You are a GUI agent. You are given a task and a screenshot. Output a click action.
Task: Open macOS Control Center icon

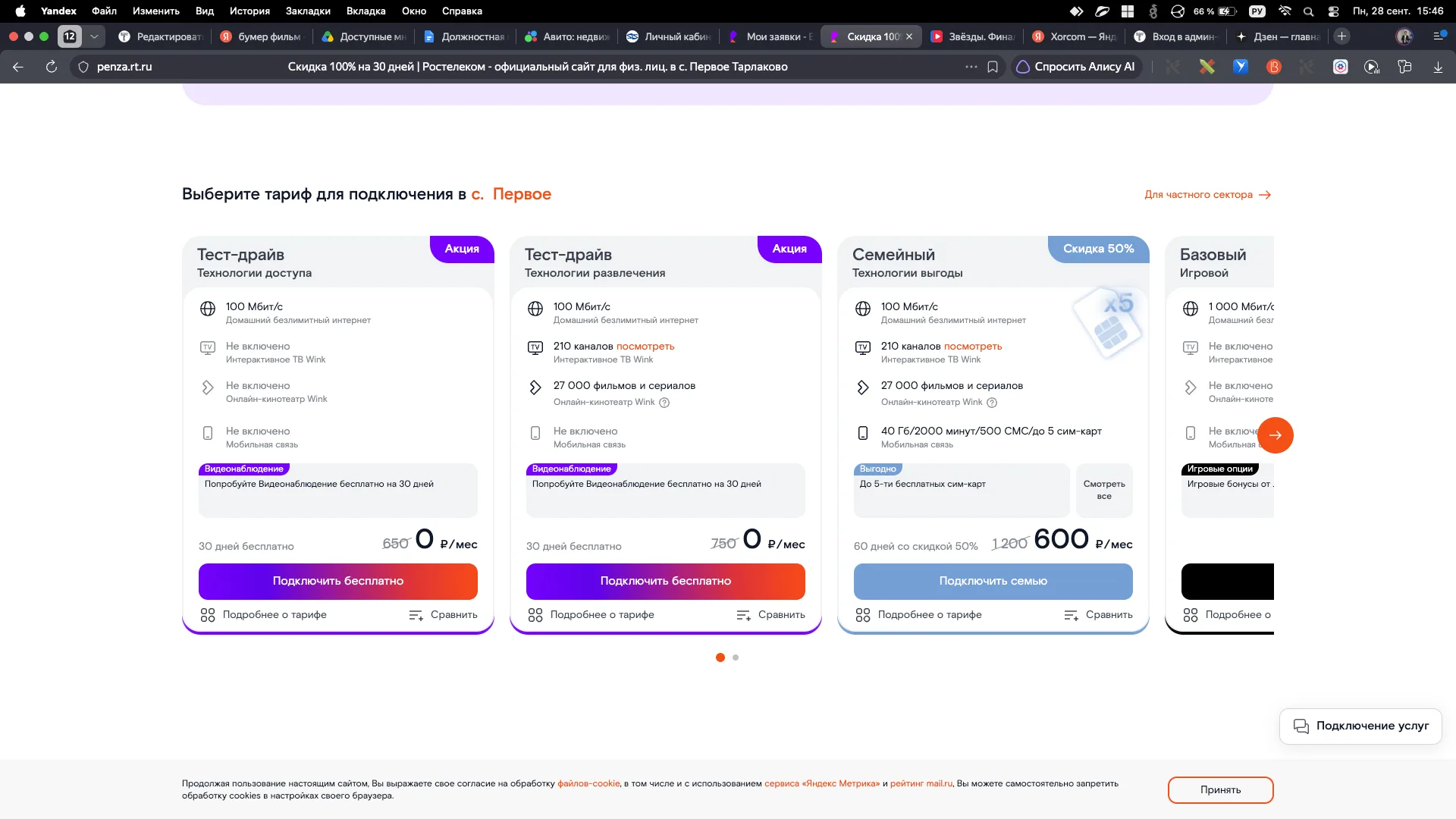click(1333, 11)
